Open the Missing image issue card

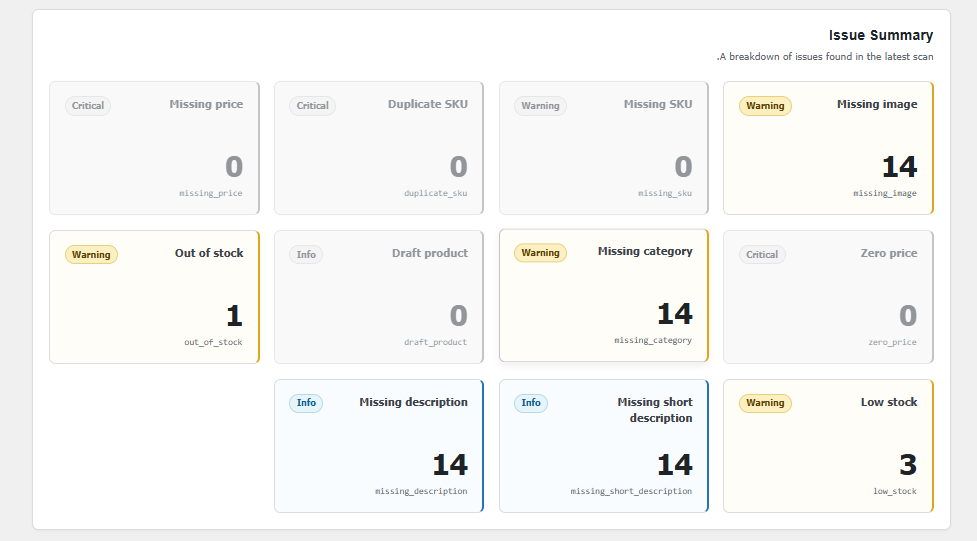point(829,148)
